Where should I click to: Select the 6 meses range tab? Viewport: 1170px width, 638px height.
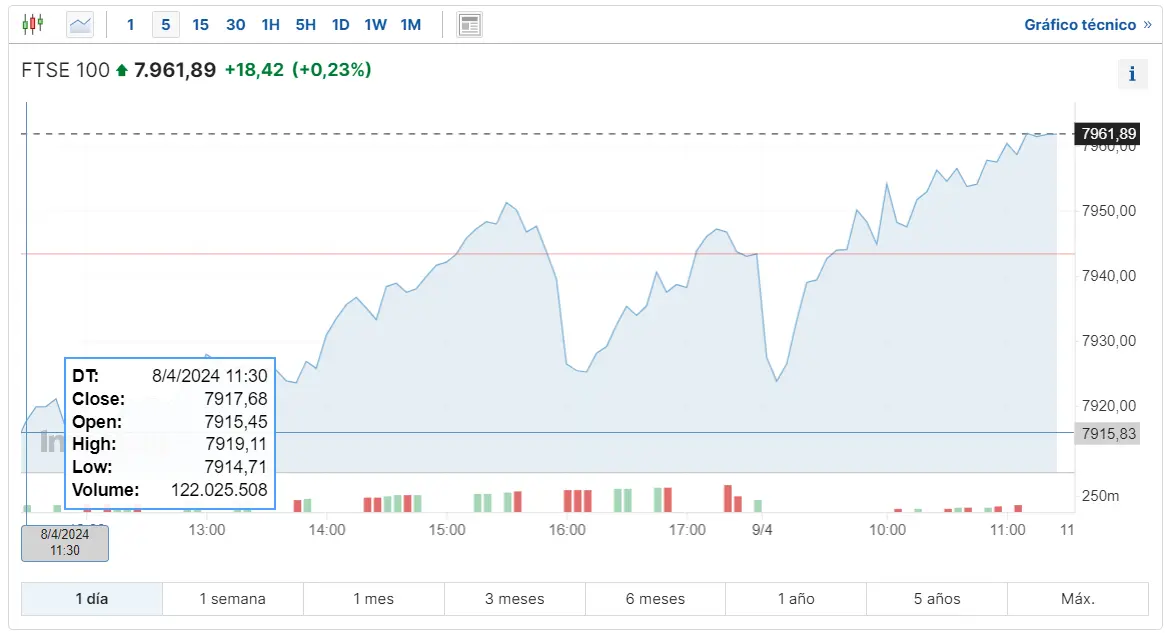click(655, 598)
